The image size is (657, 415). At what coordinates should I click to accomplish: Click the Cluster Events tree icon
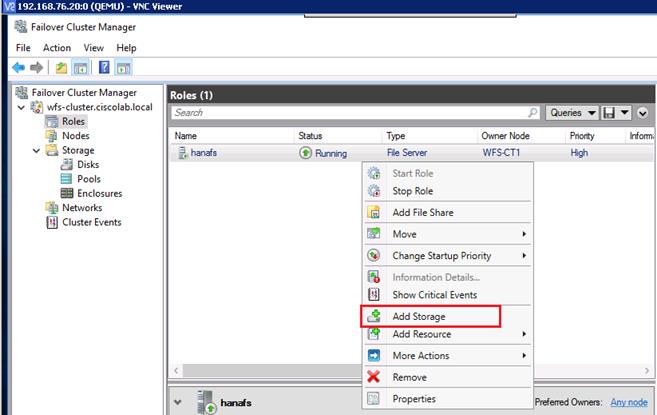pos(52,222)
